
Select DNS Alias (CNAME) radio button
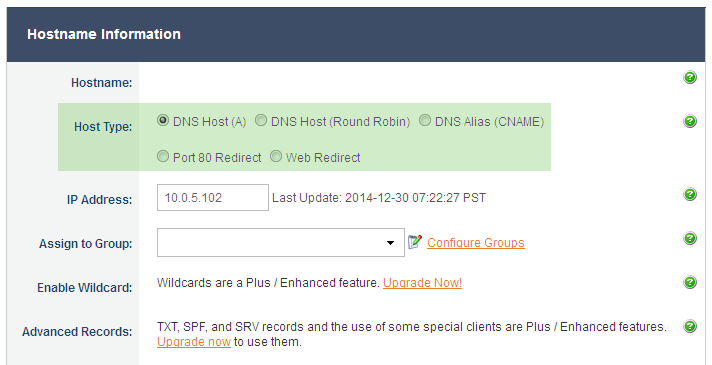(424, 121)
